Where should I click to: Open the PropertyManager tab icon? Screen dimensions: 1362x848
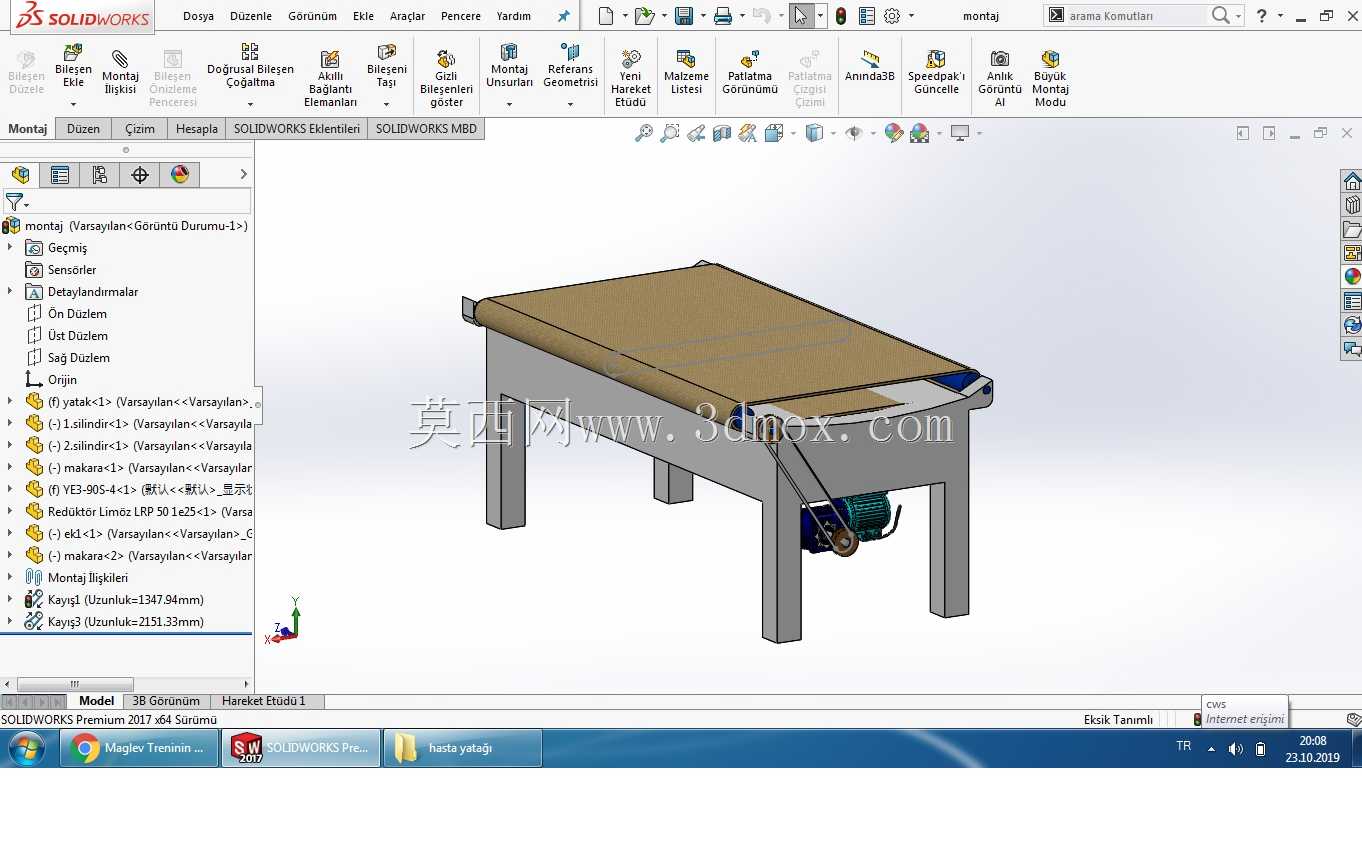pyautogui.click(x=60, y=175)
